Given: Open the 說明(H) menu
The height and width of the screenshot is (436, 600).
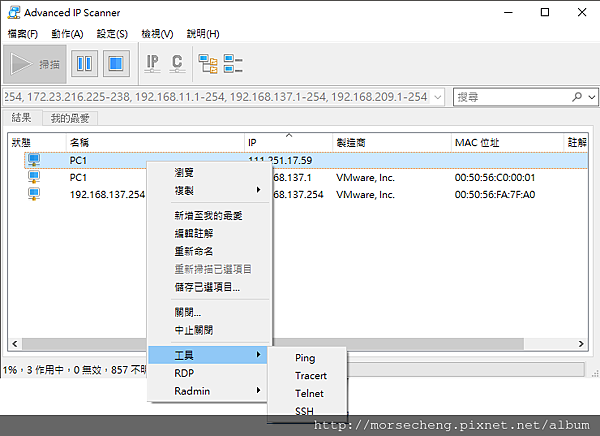Looking at the screenshot, I should coord(203,34).
